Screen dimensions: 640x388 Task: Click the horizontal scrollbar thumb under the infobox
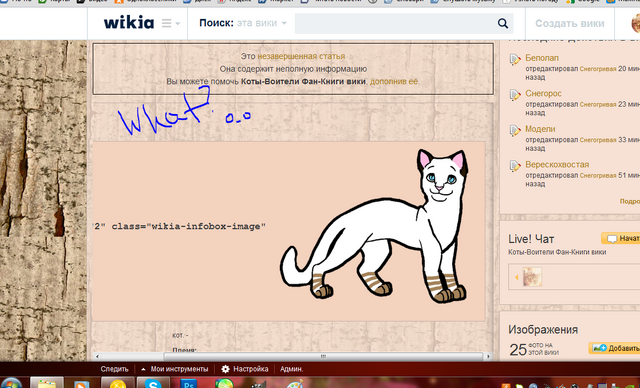[x=323, y=357]
